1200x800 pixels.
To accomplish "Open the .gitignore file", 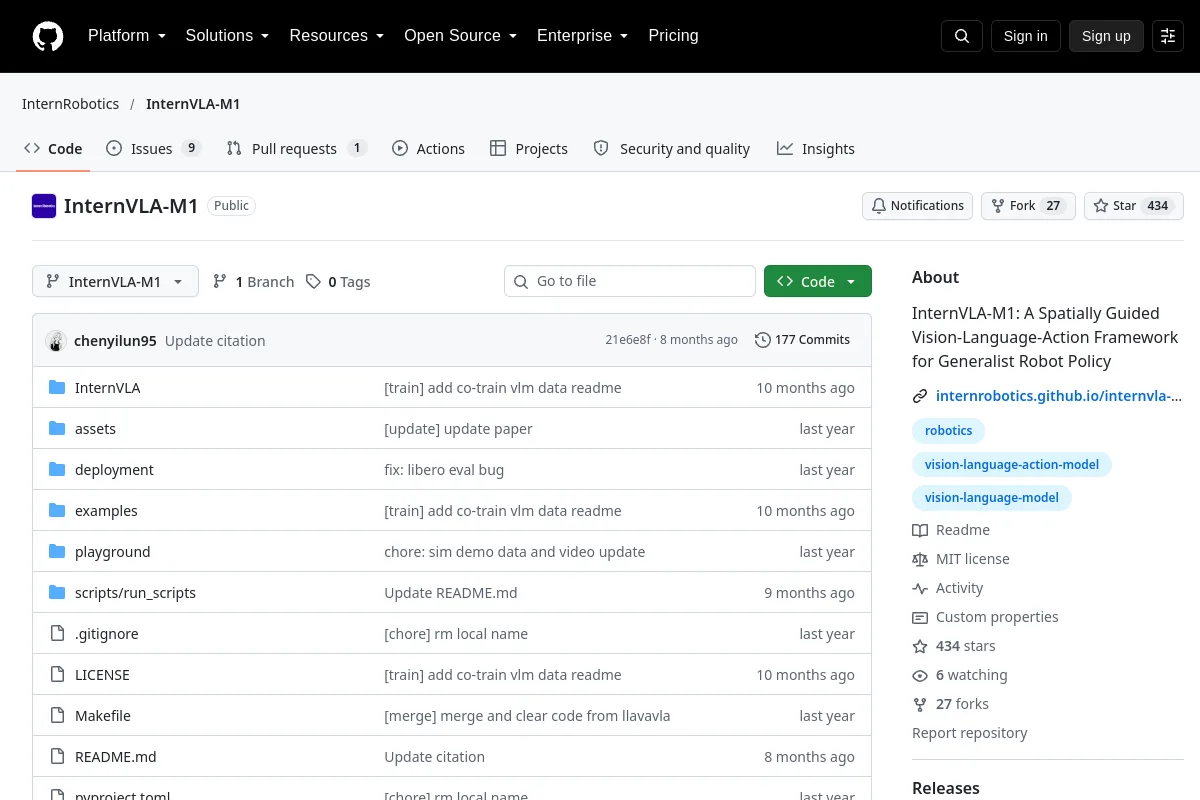I will (x=106, y=634).
